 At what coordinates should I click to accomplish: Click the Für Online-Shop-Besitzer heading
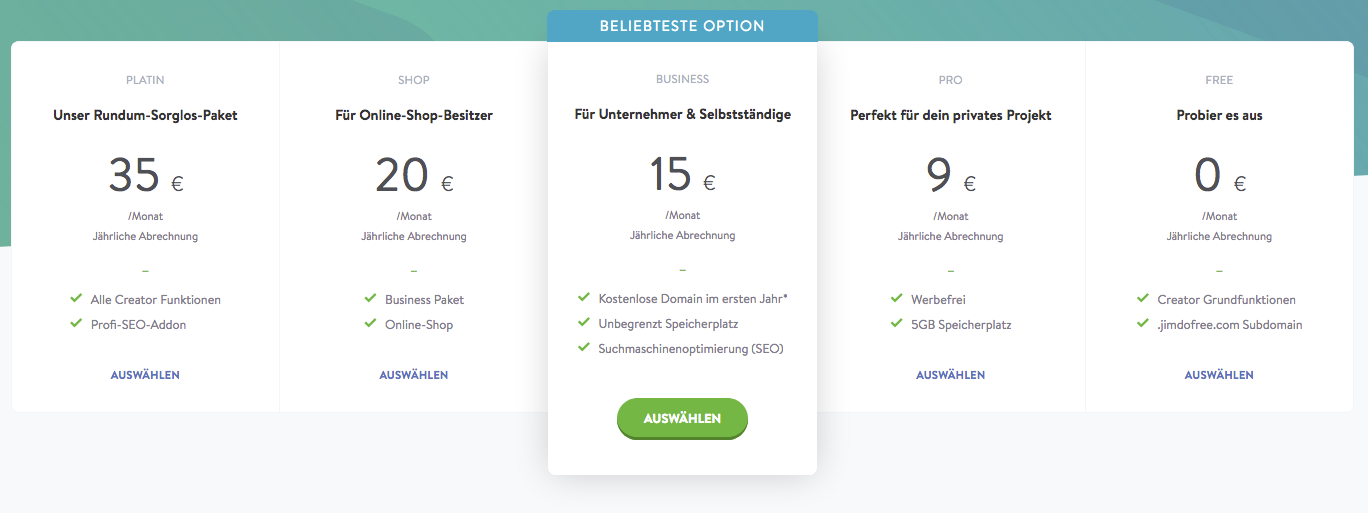click(x=414, y=115)
